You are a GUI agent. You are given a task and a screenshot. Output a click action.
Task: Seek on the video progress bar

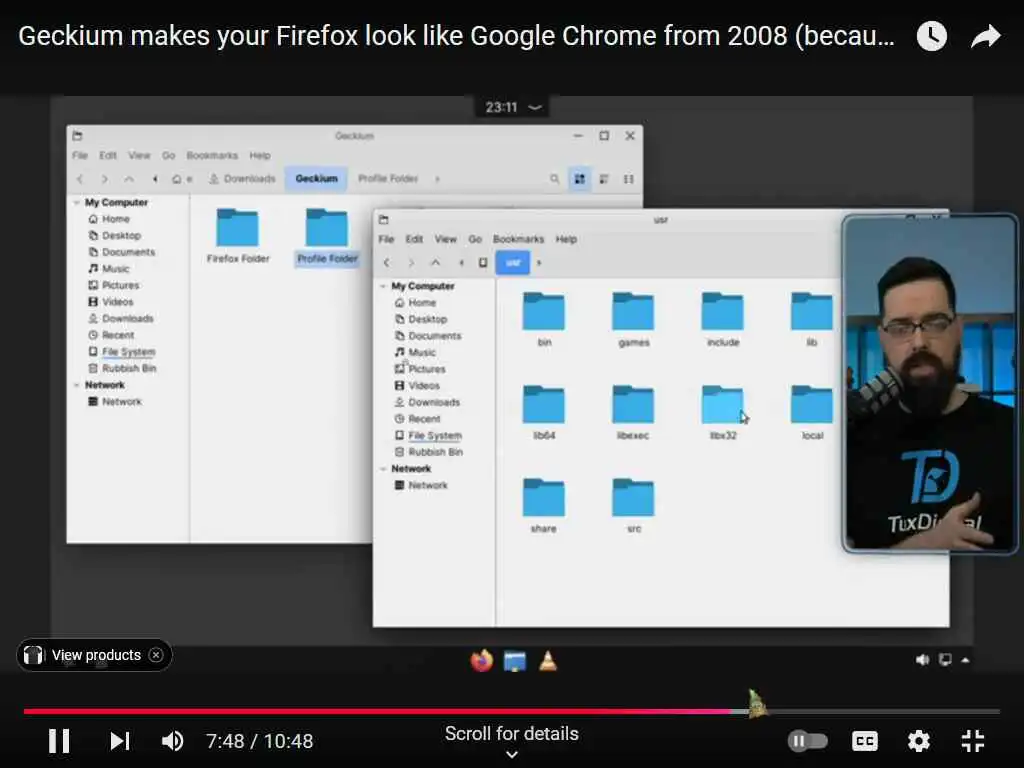[x=511, y=711]
